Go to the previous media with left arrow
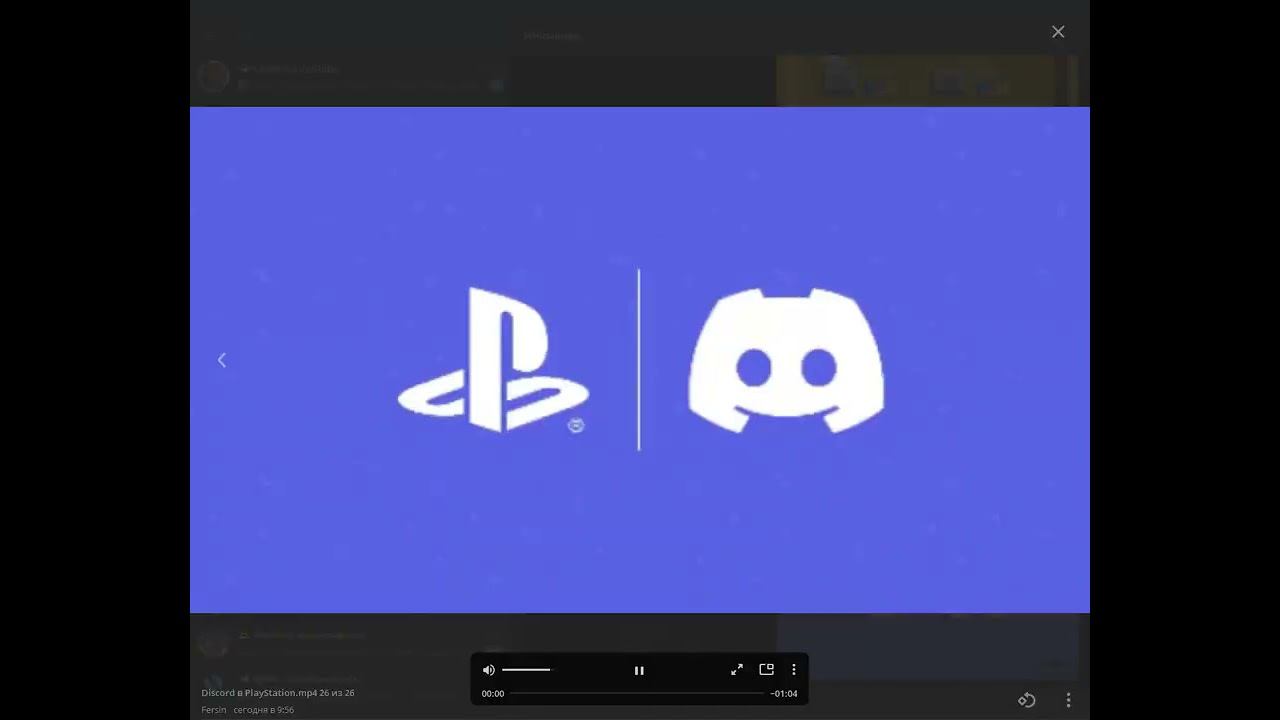 click(222, 360)
